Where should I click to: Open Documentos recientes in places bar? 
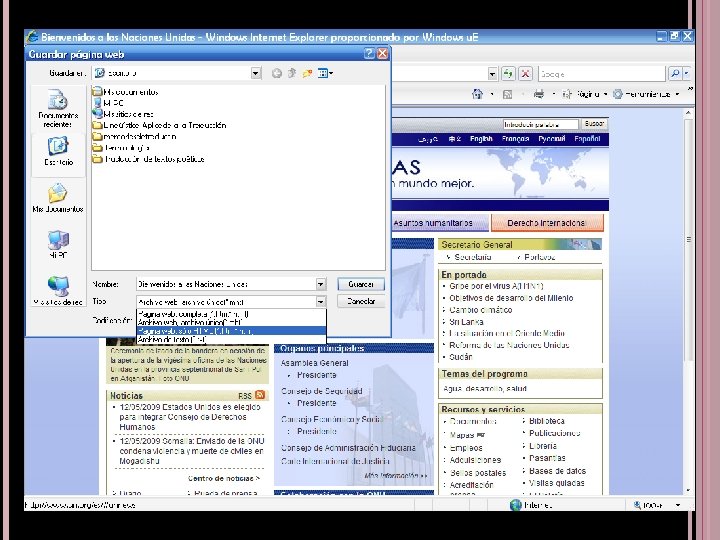coord(58,108)
